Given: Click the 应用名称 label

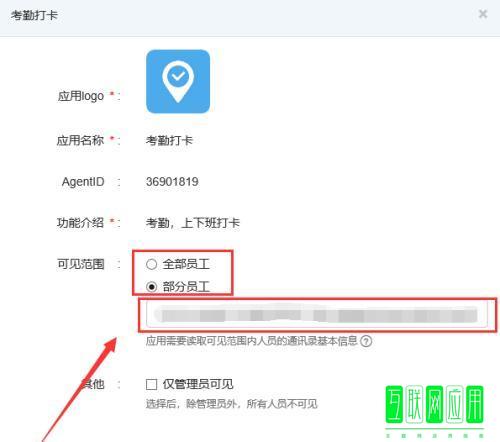Looking at the screenshot, I should tap(80, 140).
